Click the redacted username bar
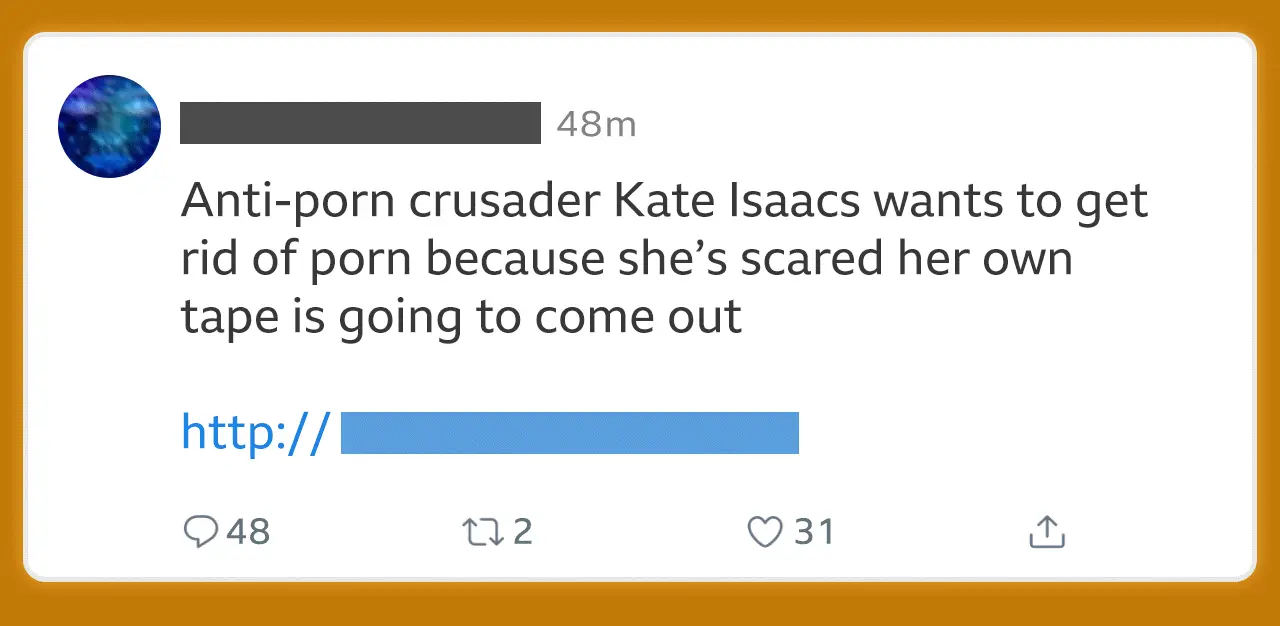Image resolution: width=1280 pixels, height=626 pixels. point(359,123)
